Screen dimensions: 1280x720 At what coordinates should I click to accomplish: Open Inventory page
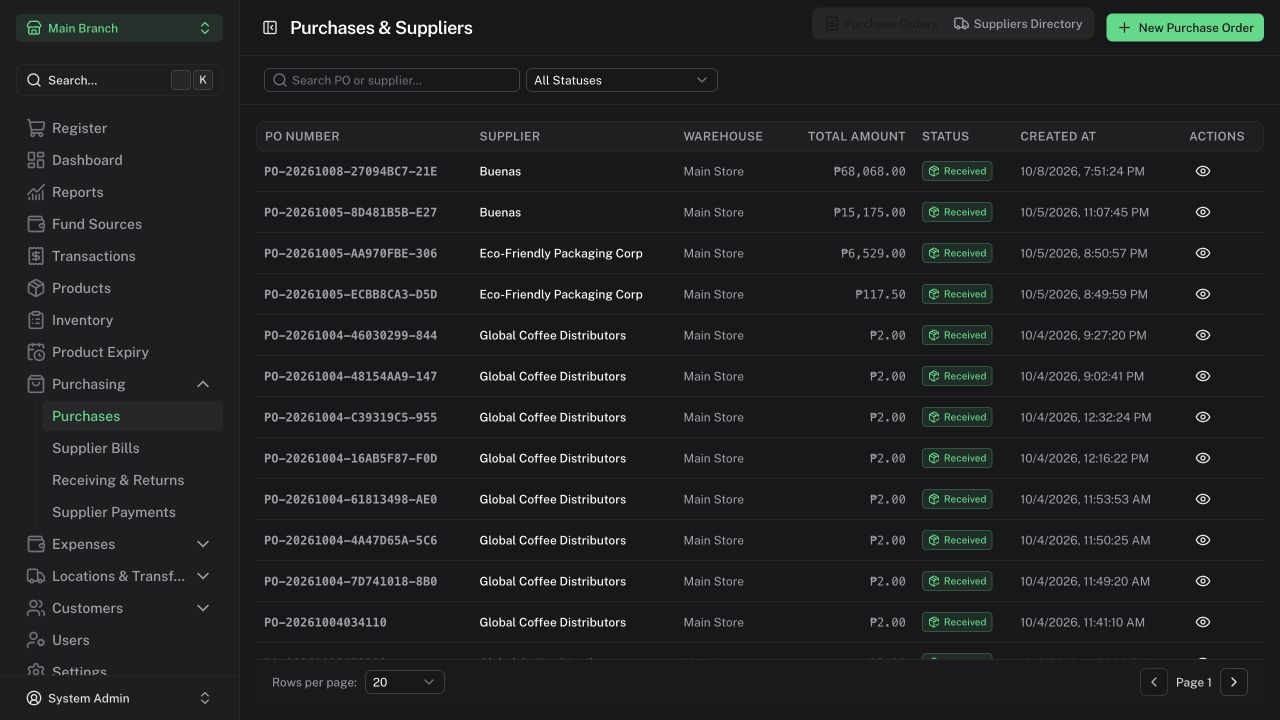coord(119,320)
